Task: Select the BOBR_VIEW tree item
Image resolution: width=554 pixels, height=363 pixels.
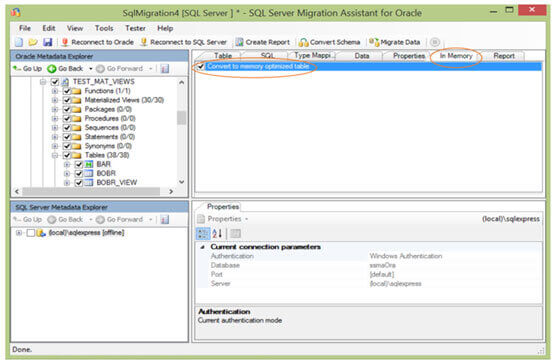Action: coord(117,183)
